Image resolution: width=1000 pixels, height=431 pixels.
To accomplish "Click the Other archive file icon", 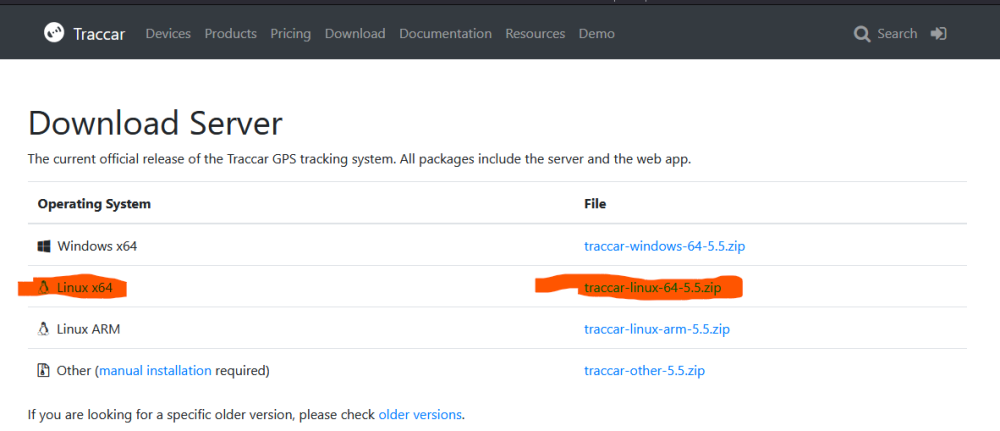I will click(x=43, y=370).
